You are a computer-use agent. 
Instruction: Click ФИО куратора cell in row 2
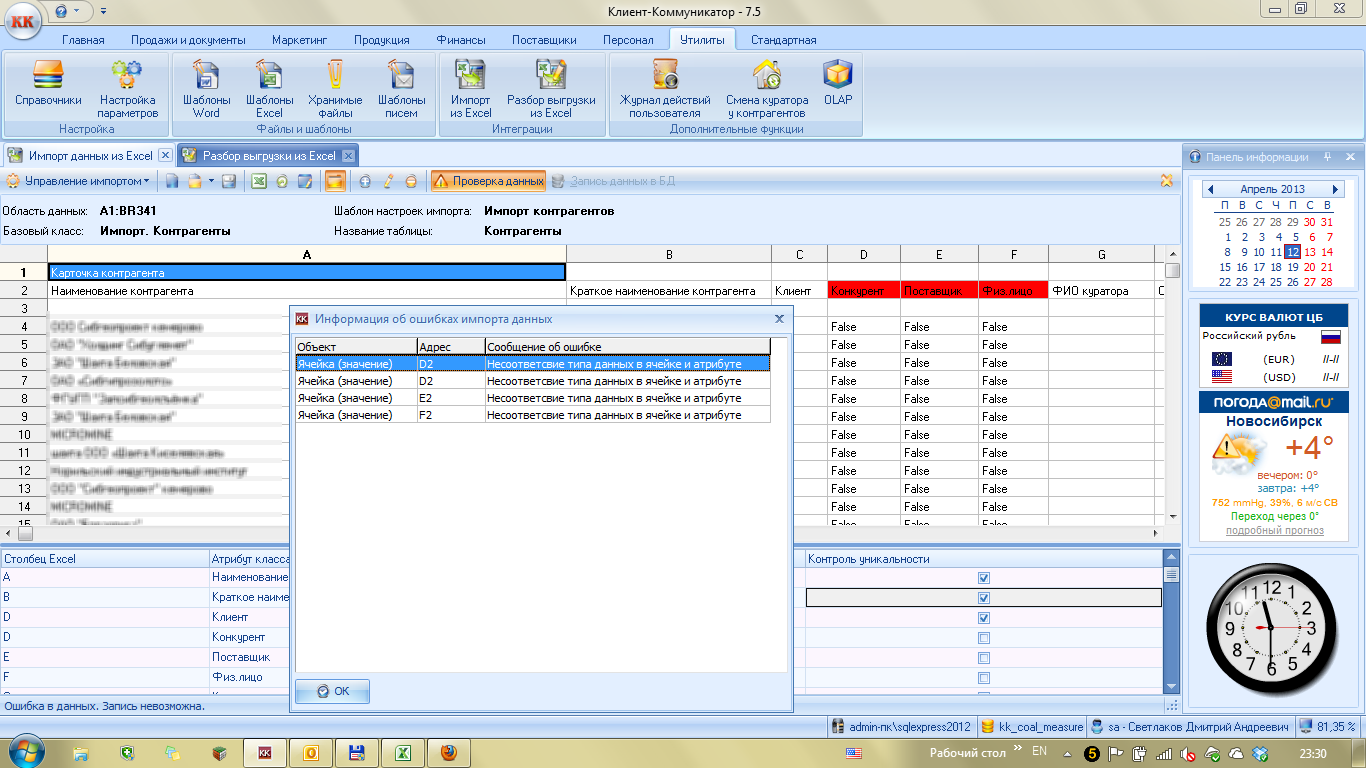point(1101,291)
